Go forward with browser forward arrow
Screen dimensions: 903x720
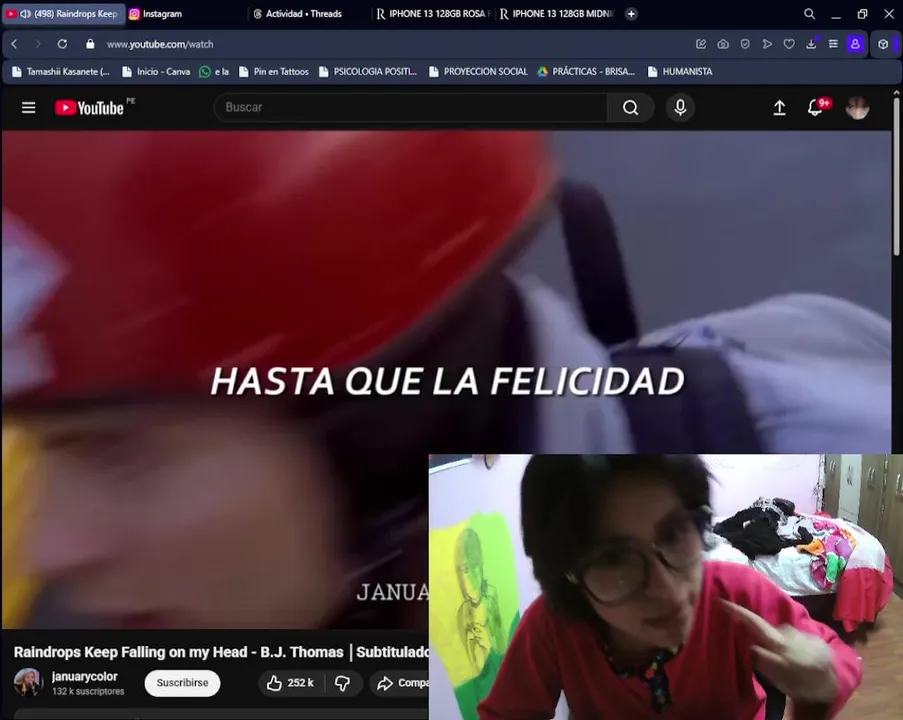(x=38, y=44)
